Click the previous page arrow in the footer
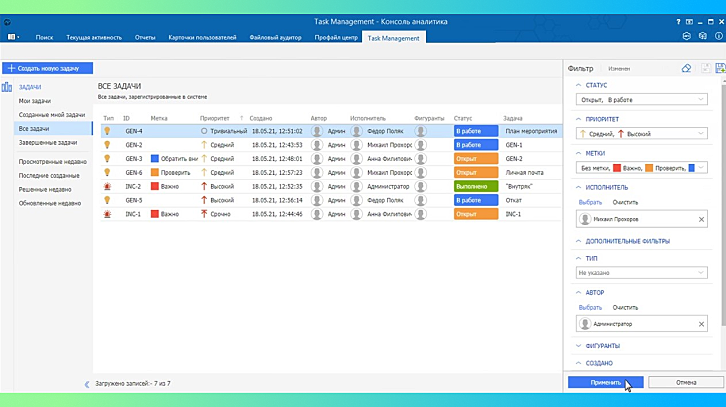This screenshot has height=407, width=726. [86, 383]
